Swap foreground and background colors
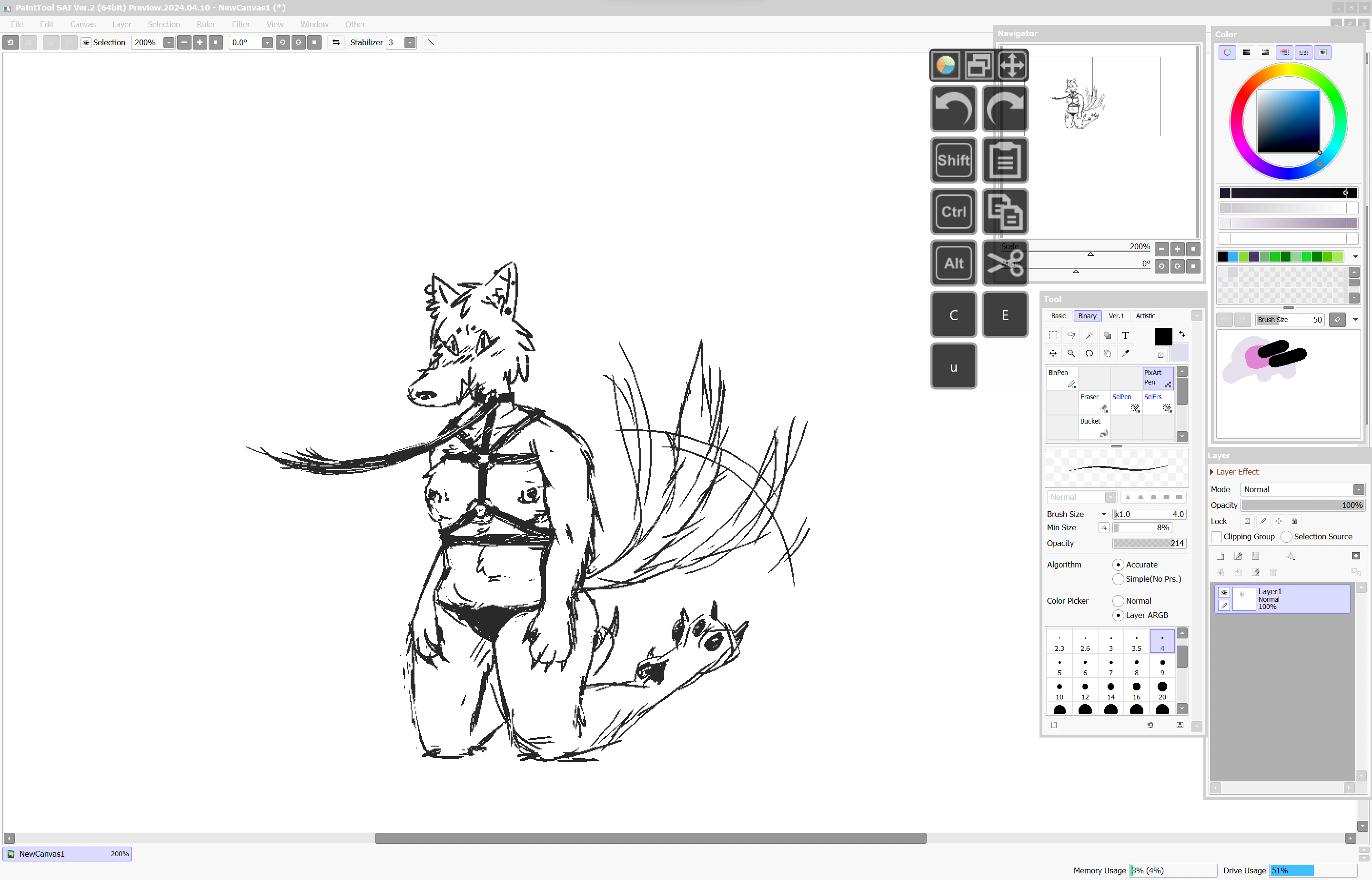 click(x=1182, y=334)
